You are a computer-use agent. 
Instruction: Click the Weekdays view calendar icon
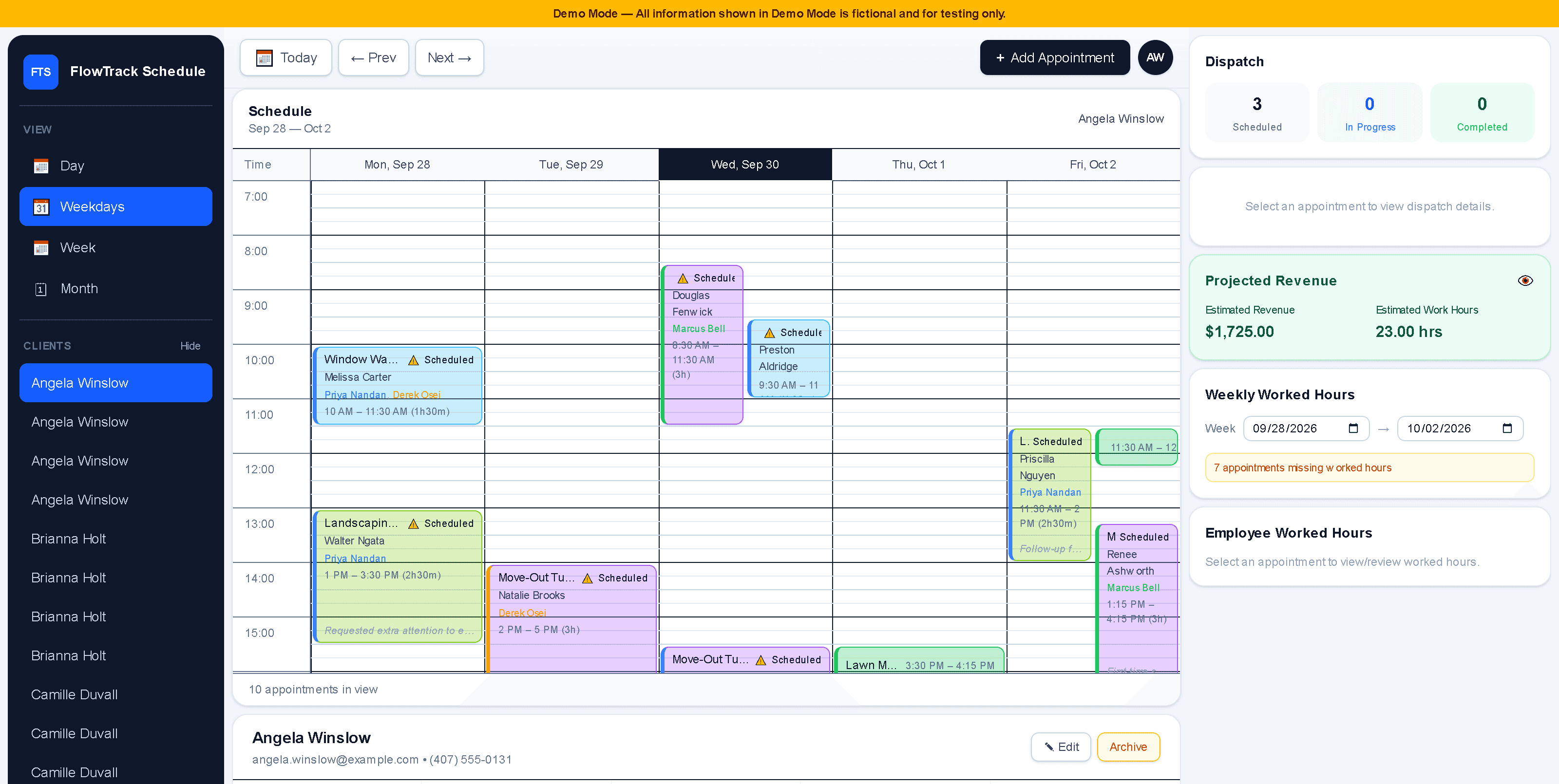point(41,207)
